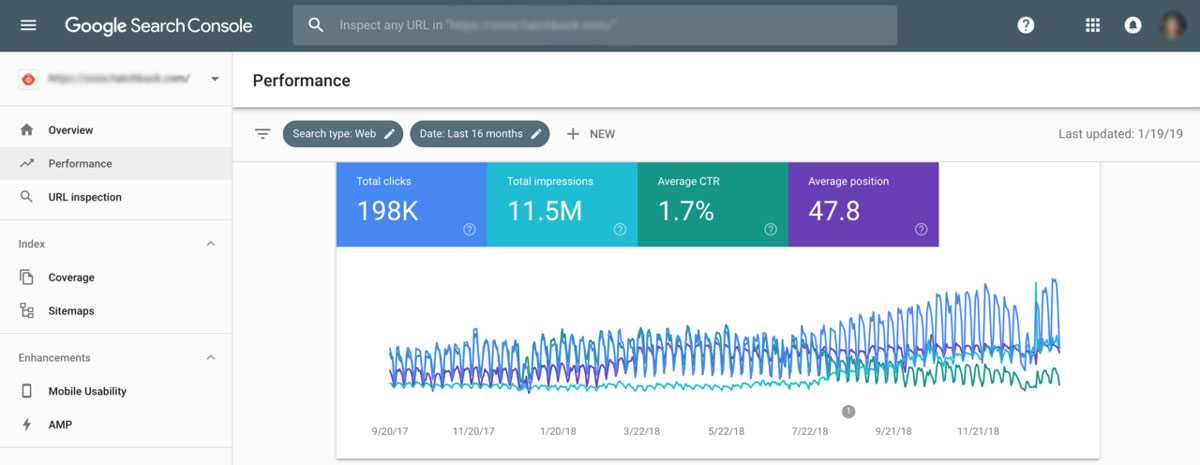
Task: Open AMP report in sidebar
Action: pos(116,425)
